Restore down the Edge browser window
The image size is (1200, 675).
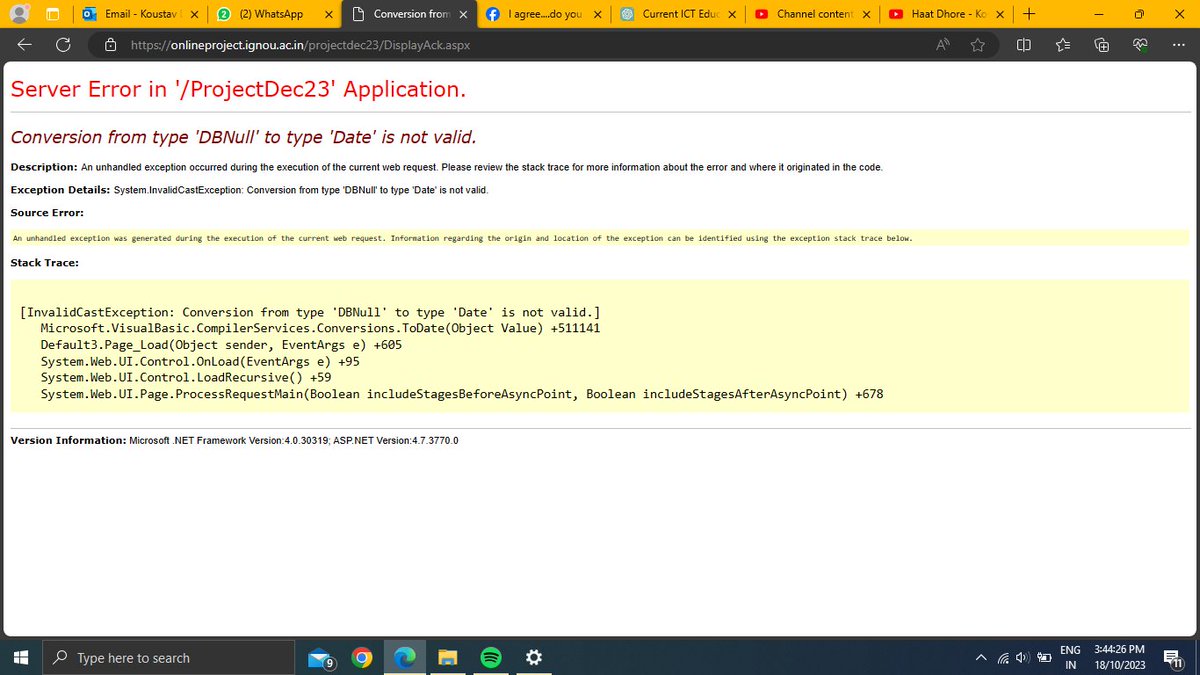click(x=1138, y=14)
